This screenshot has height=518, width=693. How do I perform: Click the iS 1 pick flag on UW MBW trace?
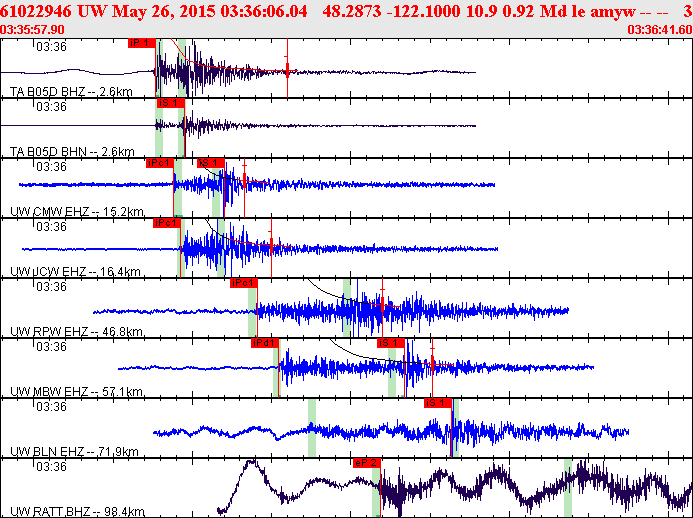pyautogui.click(x=391, y=343)
